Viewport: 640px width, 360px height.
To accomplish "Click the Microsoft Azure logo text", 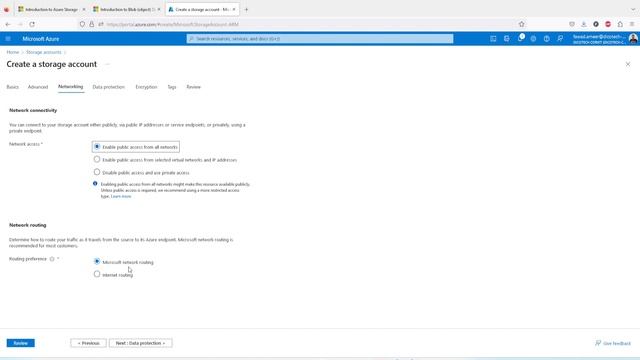I will point(41,39).
